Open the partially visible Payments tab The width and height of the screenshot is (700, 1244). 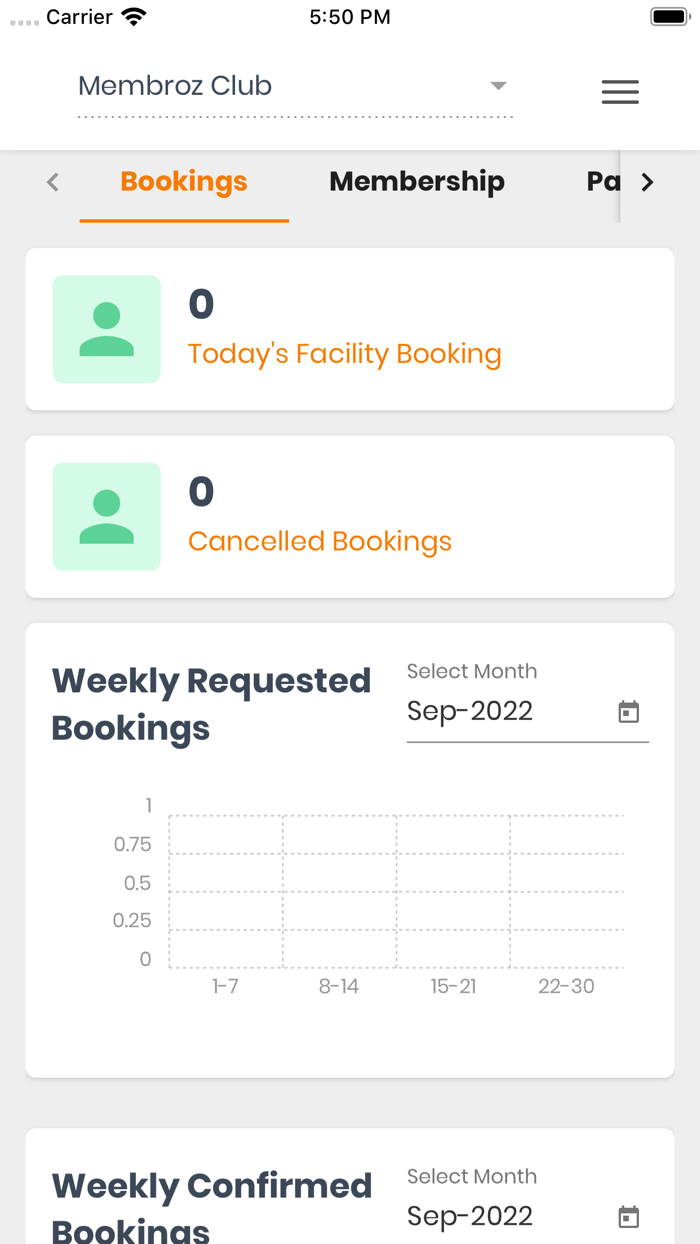click(606, 182)
